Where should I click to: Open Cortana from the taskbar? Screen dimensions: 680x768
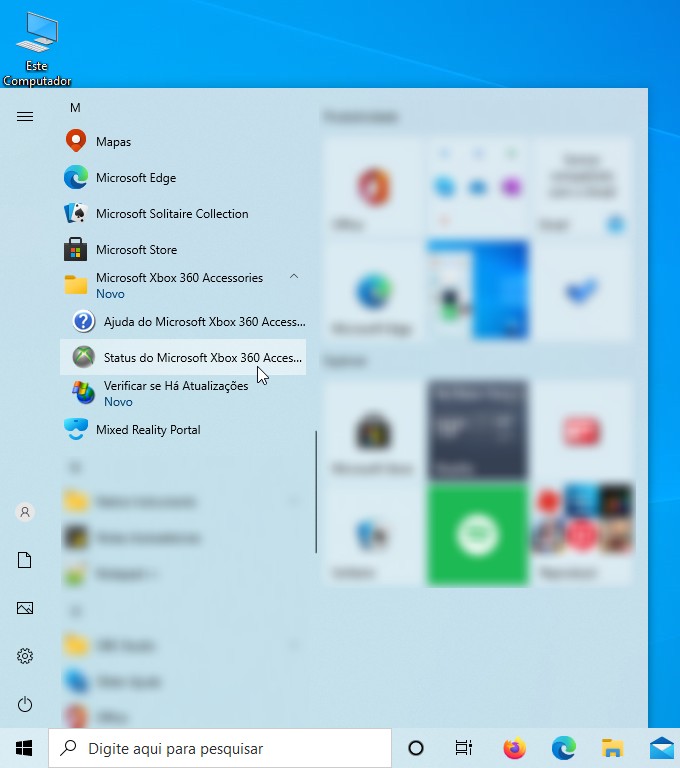pyautogui.click(x=415, y=748)
